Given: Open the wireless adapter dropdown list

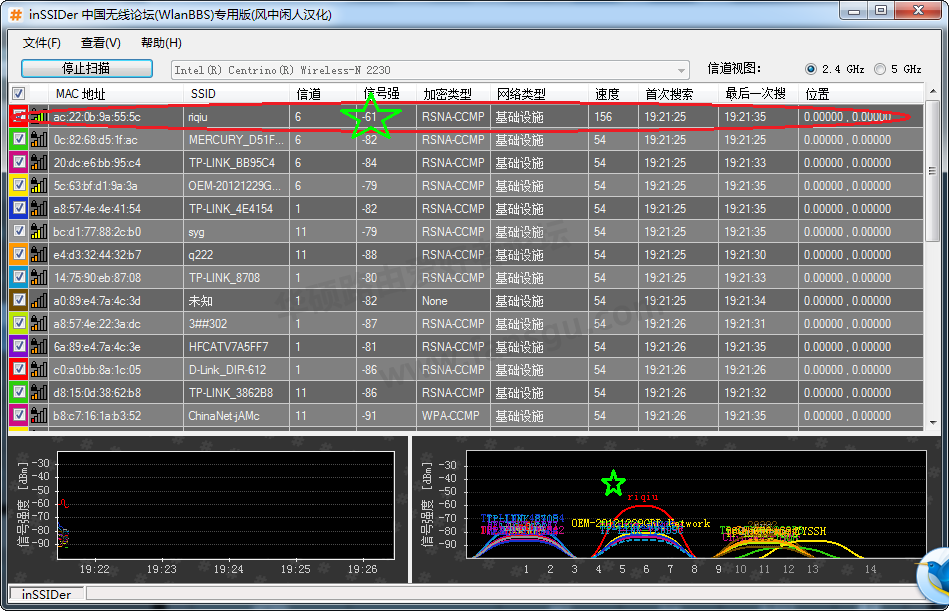Looking at the screenshot, I should pos(682,70).
